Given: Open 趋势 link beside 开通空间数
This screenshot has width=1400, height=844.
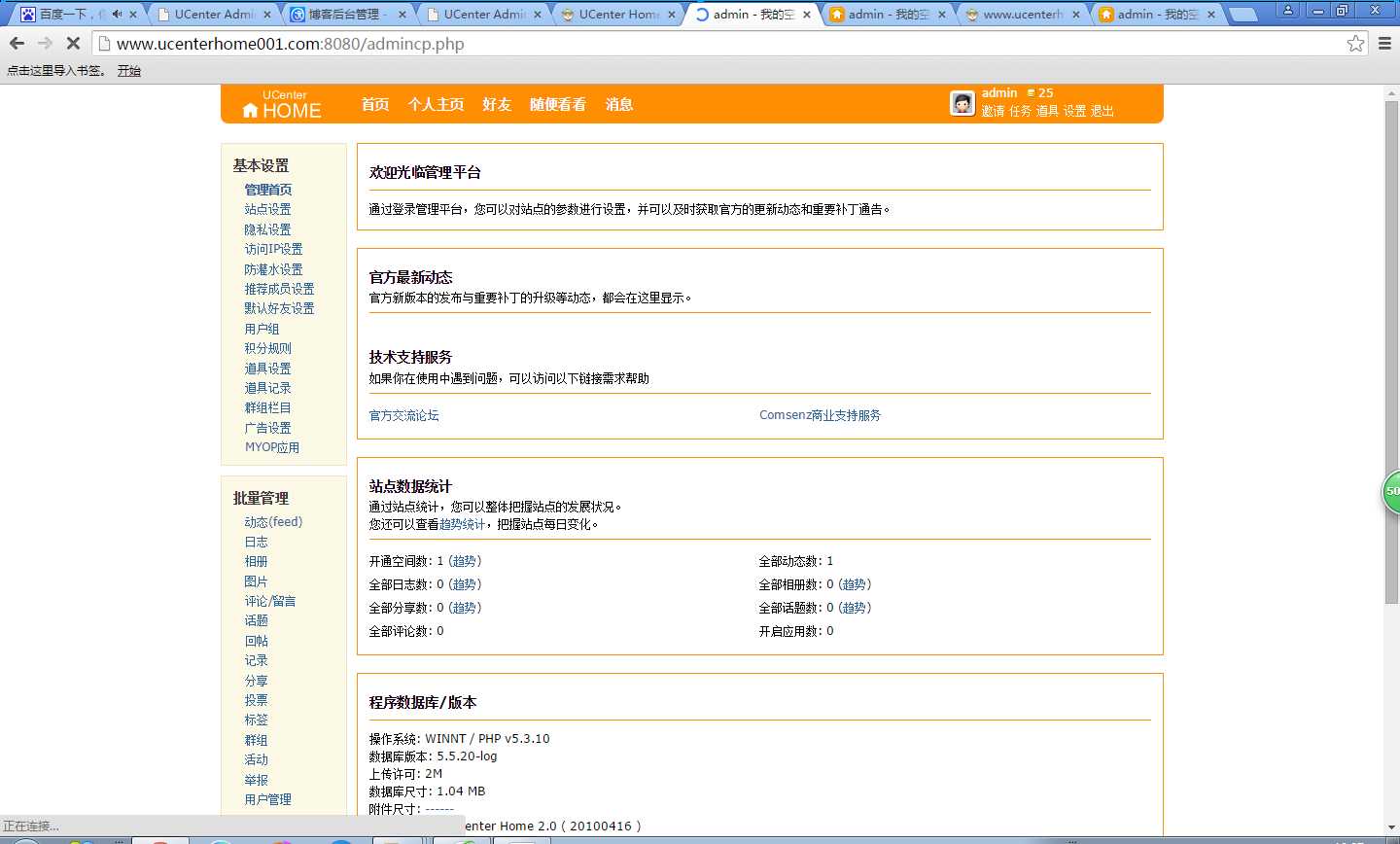Looking at the screenshot, I should click(465, 561).
